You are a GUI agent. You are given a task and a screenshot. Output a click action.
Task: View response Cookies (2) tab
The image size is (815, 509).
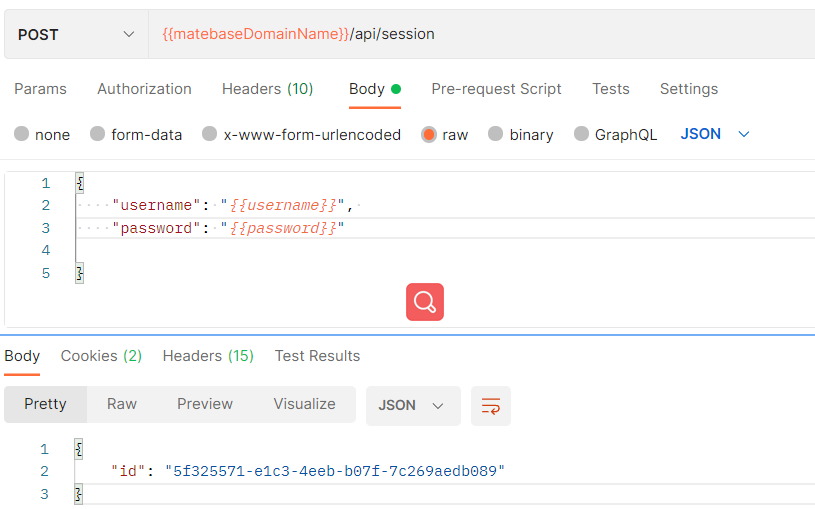[x=101, y=356]
